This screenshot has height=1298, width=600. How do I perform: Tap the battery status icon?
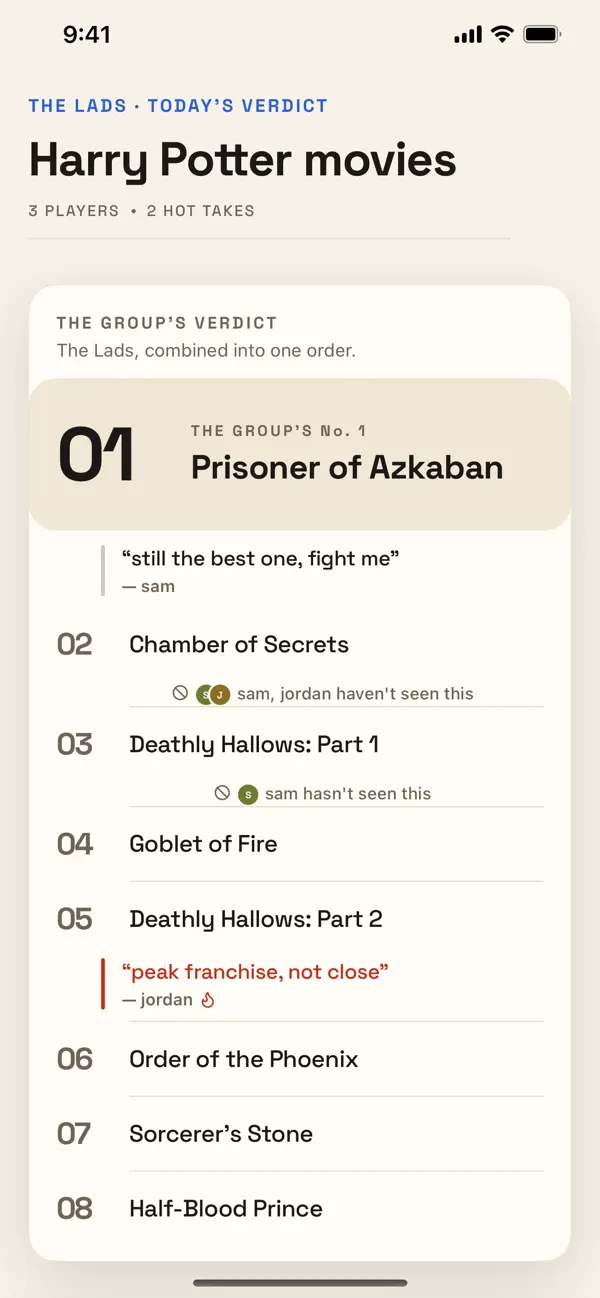tap(542, 35)
